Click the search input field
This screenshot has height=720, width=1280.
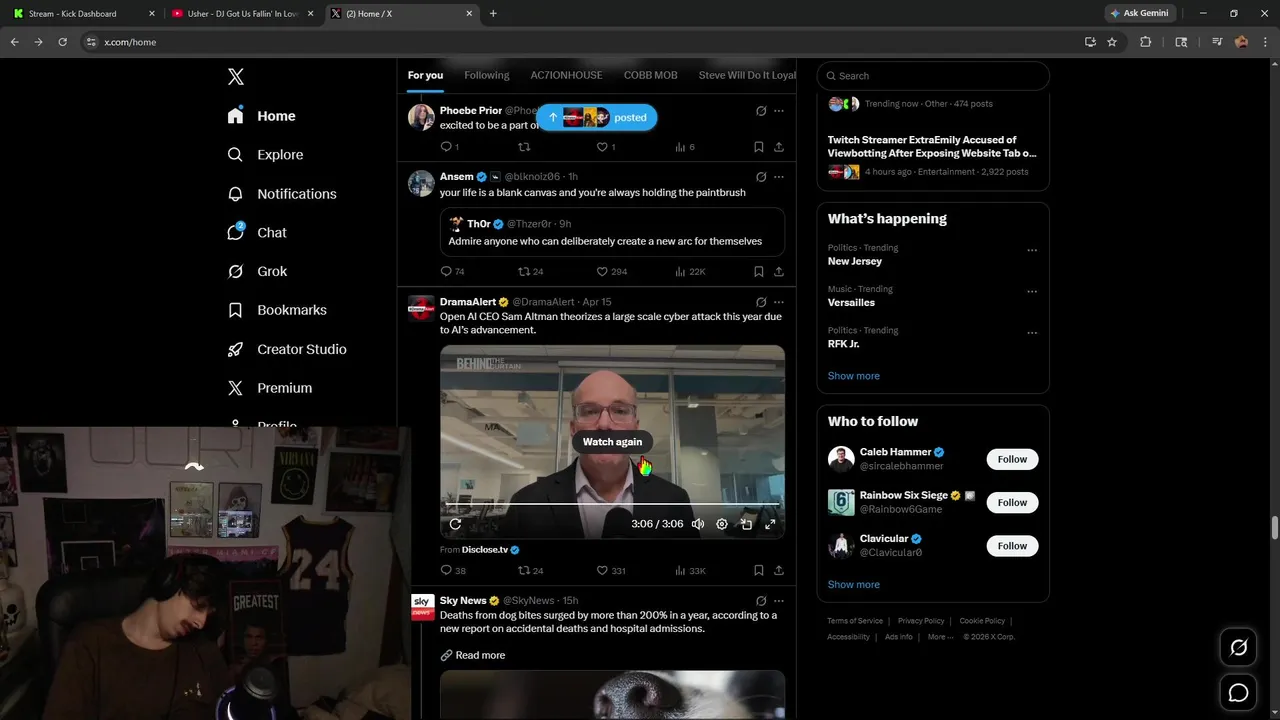coord(933,76)
